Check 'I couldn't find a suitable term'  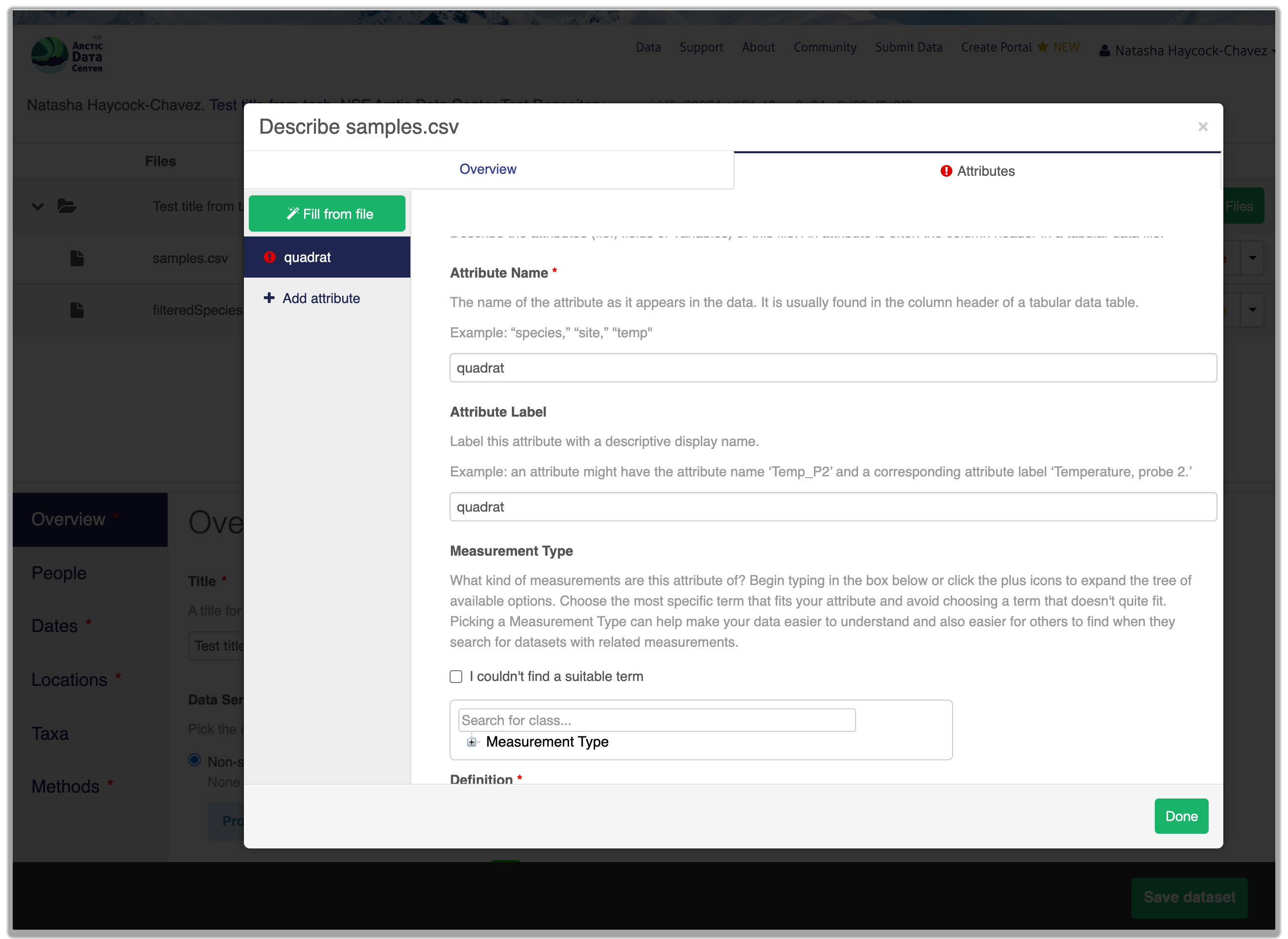(456, 677)
